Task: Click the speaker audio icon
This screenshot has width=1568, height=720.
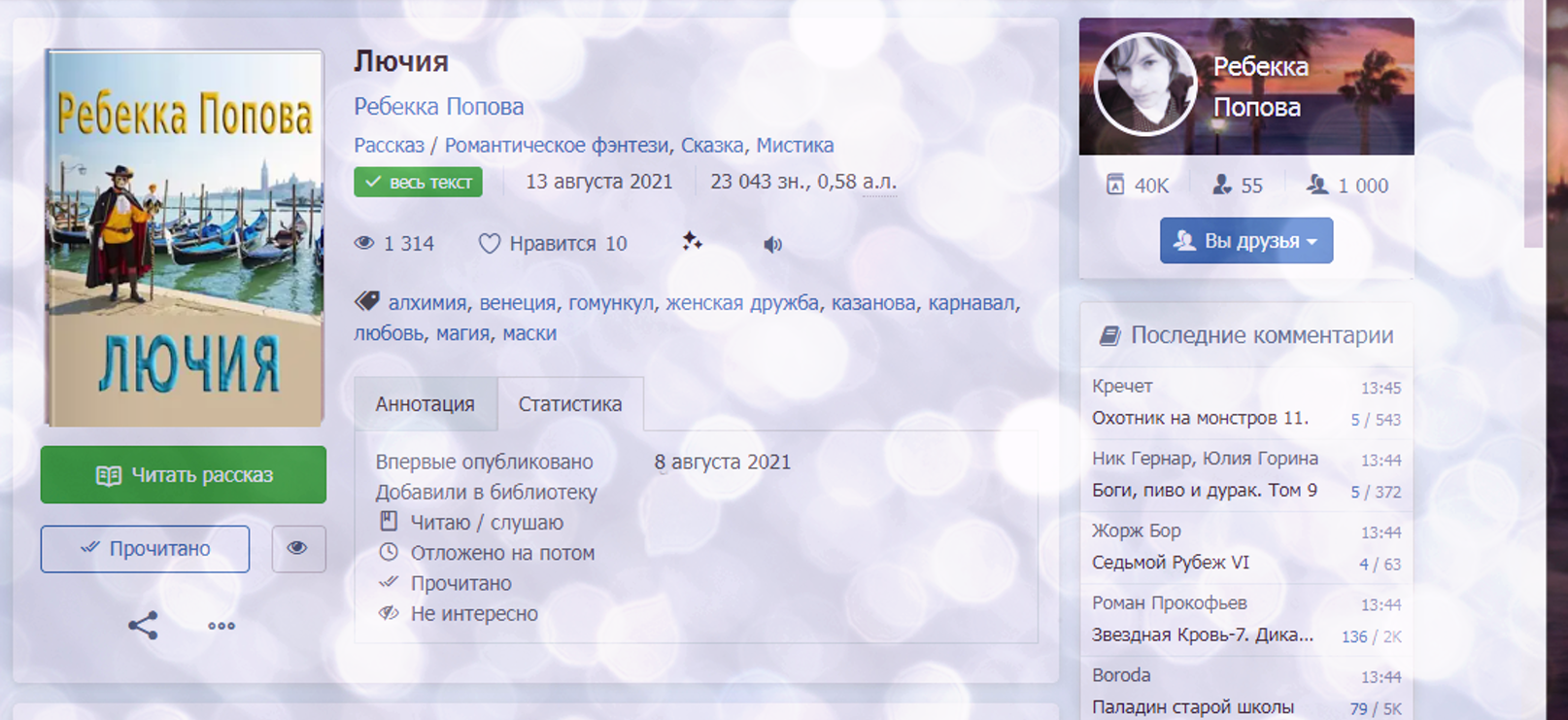Action: pos(772,244)
